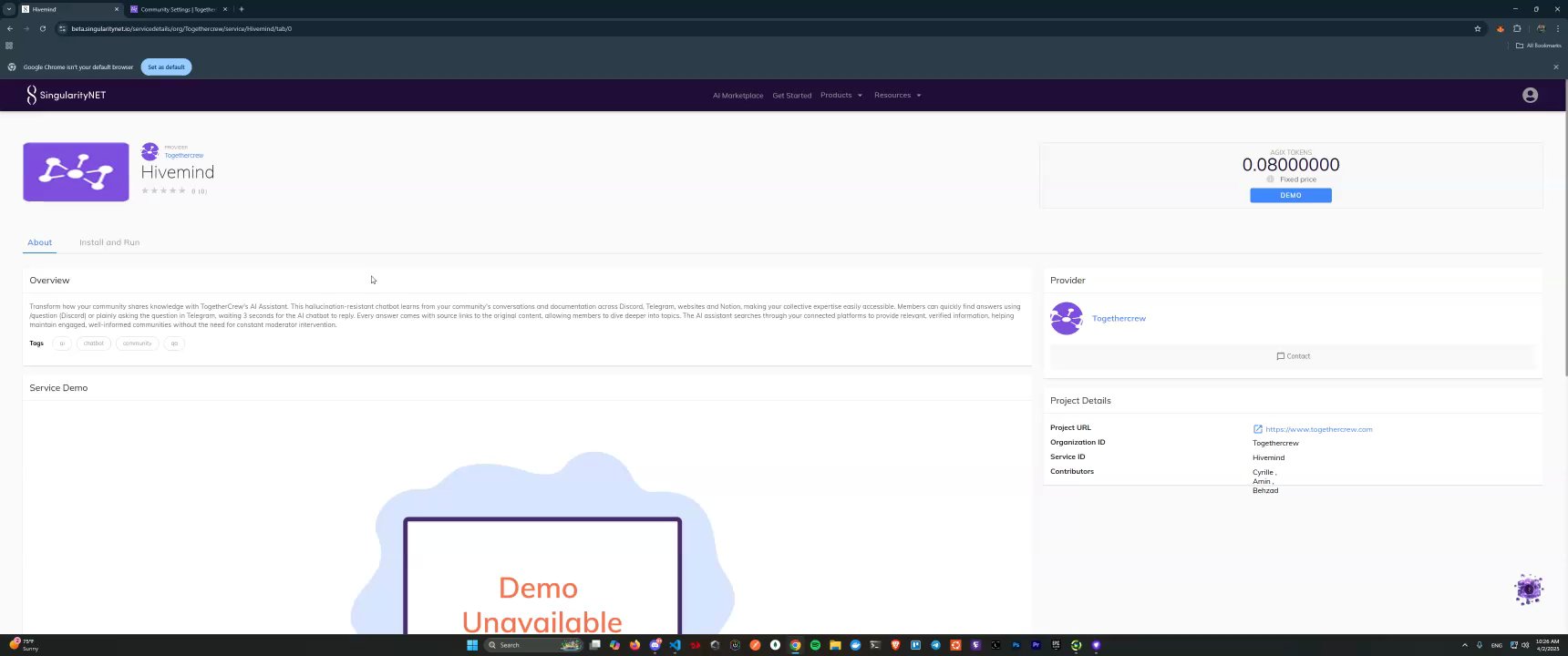The width and height of the screenshot is (1568, 656).
Task: Click the Cyrille contributor name
Action: click(1263, 472)
